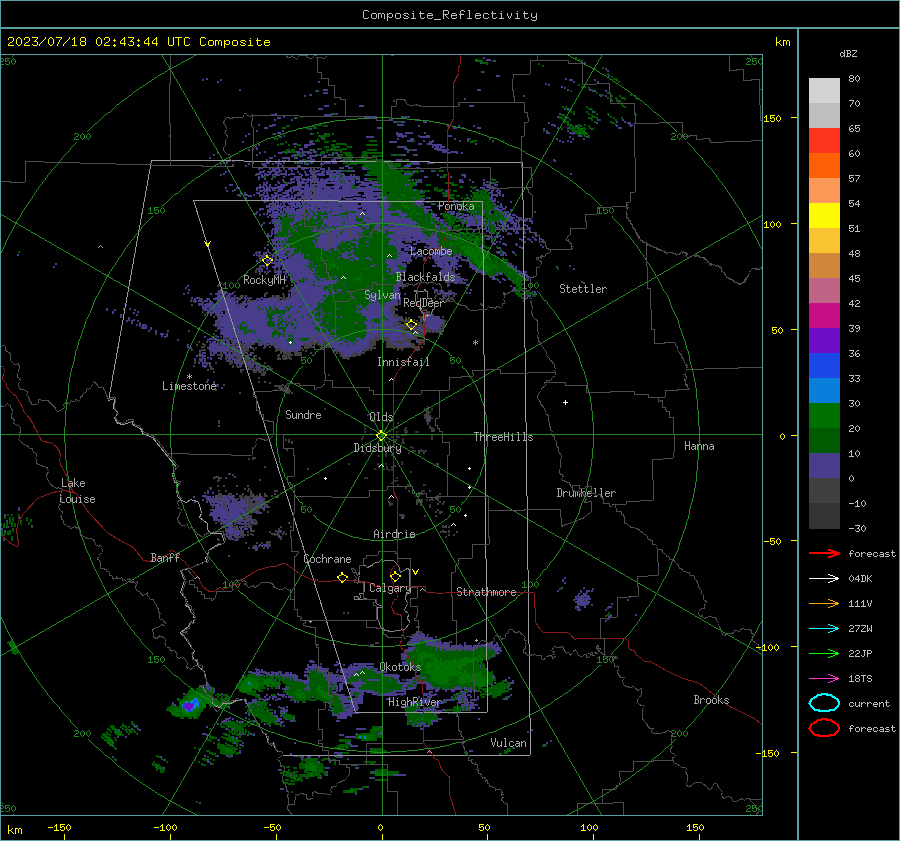Viewport: 900px width, 841px height.
Task: Click the Sylvan label on the map
Action: tap(382, 295)
